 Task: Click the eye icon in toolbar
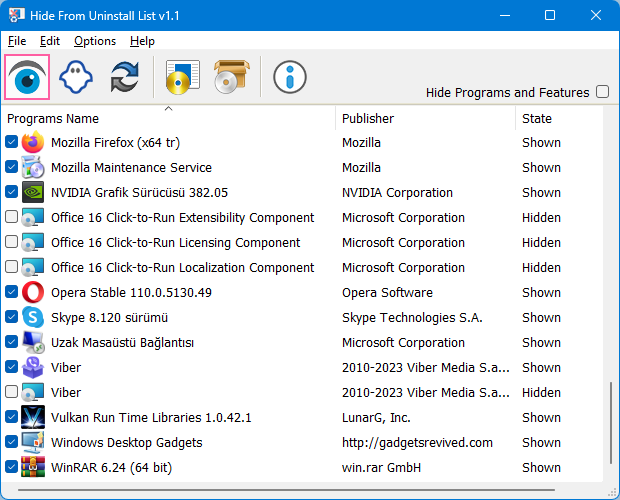[27, 77]
